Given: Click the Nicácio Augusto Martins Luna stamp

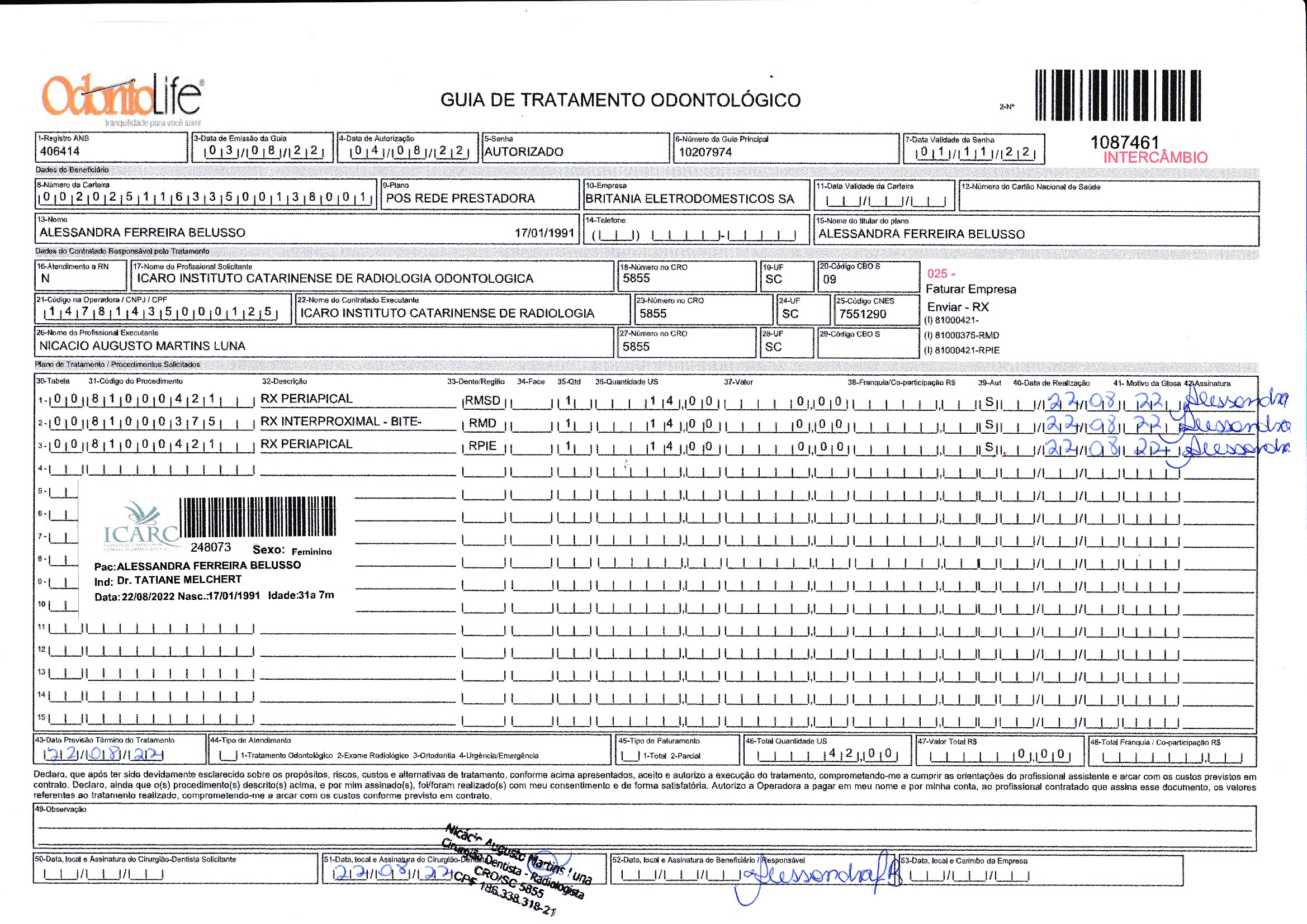Looking at the screenshot, I should coord(515,868).
